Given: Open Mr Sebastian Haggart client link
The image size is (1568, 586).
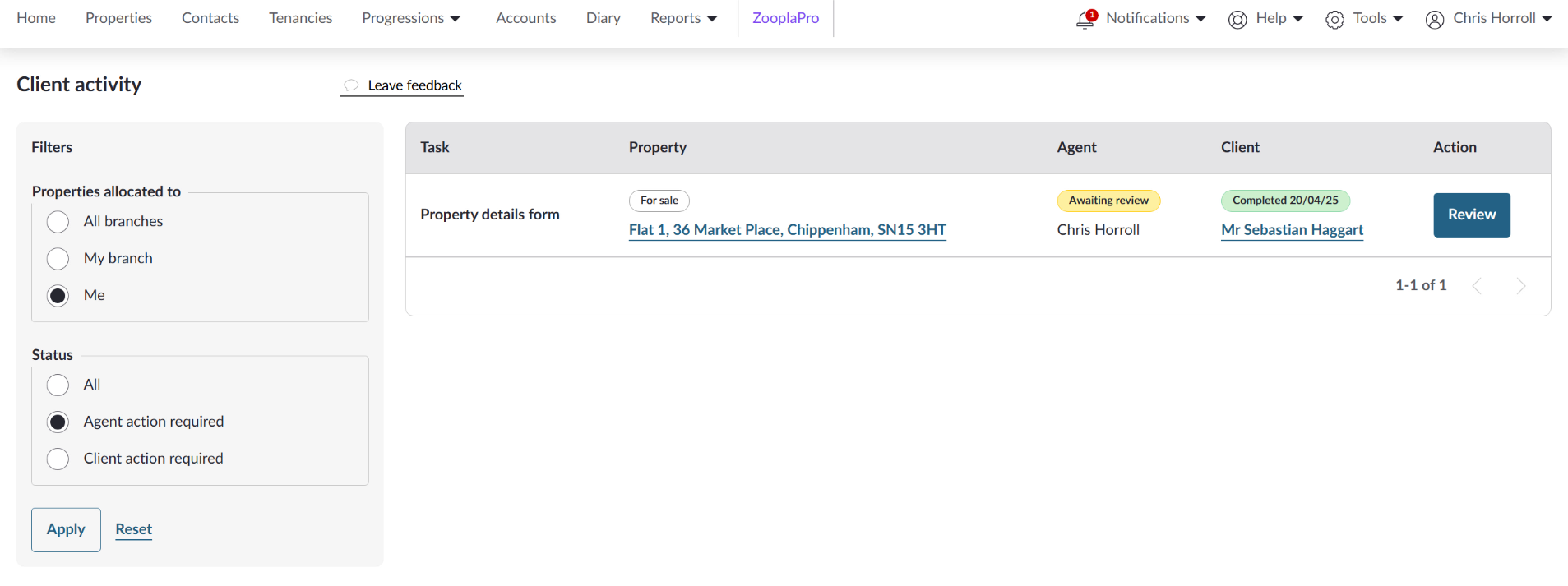Looking at the screenshot, I should 1292,230.
